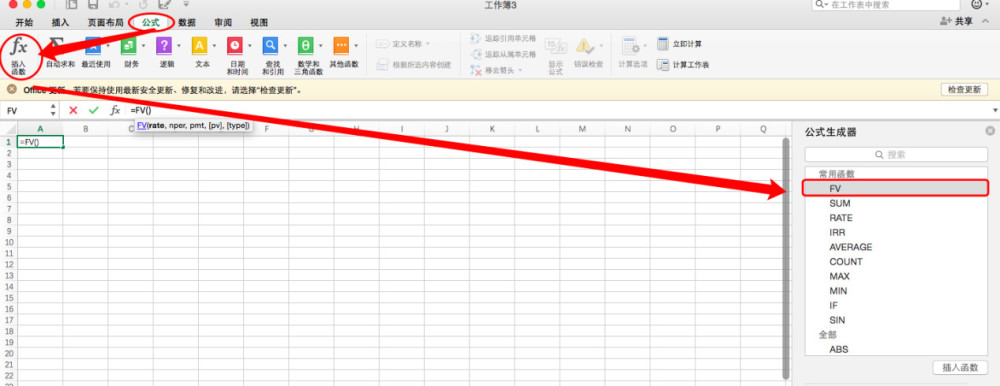
Task: Open the 查找和引用 blue magnifier icon
Action: [271, 45]
